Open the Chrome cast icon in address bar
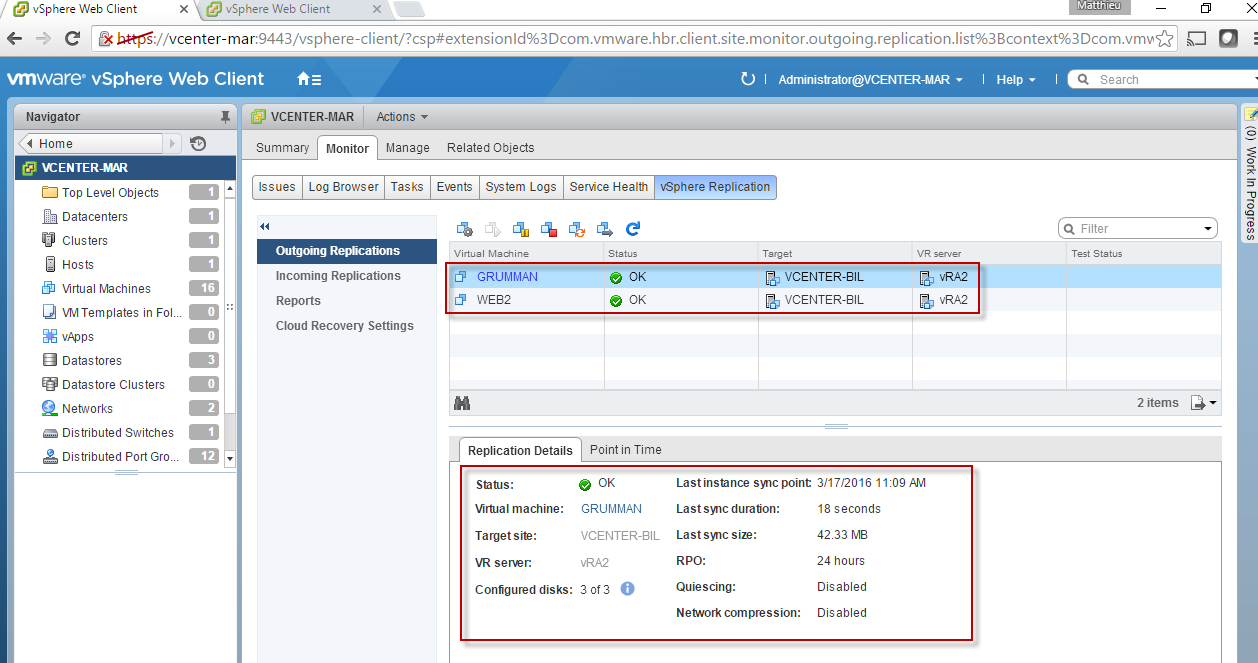 pyautogui.click(x=1197, y=39)
